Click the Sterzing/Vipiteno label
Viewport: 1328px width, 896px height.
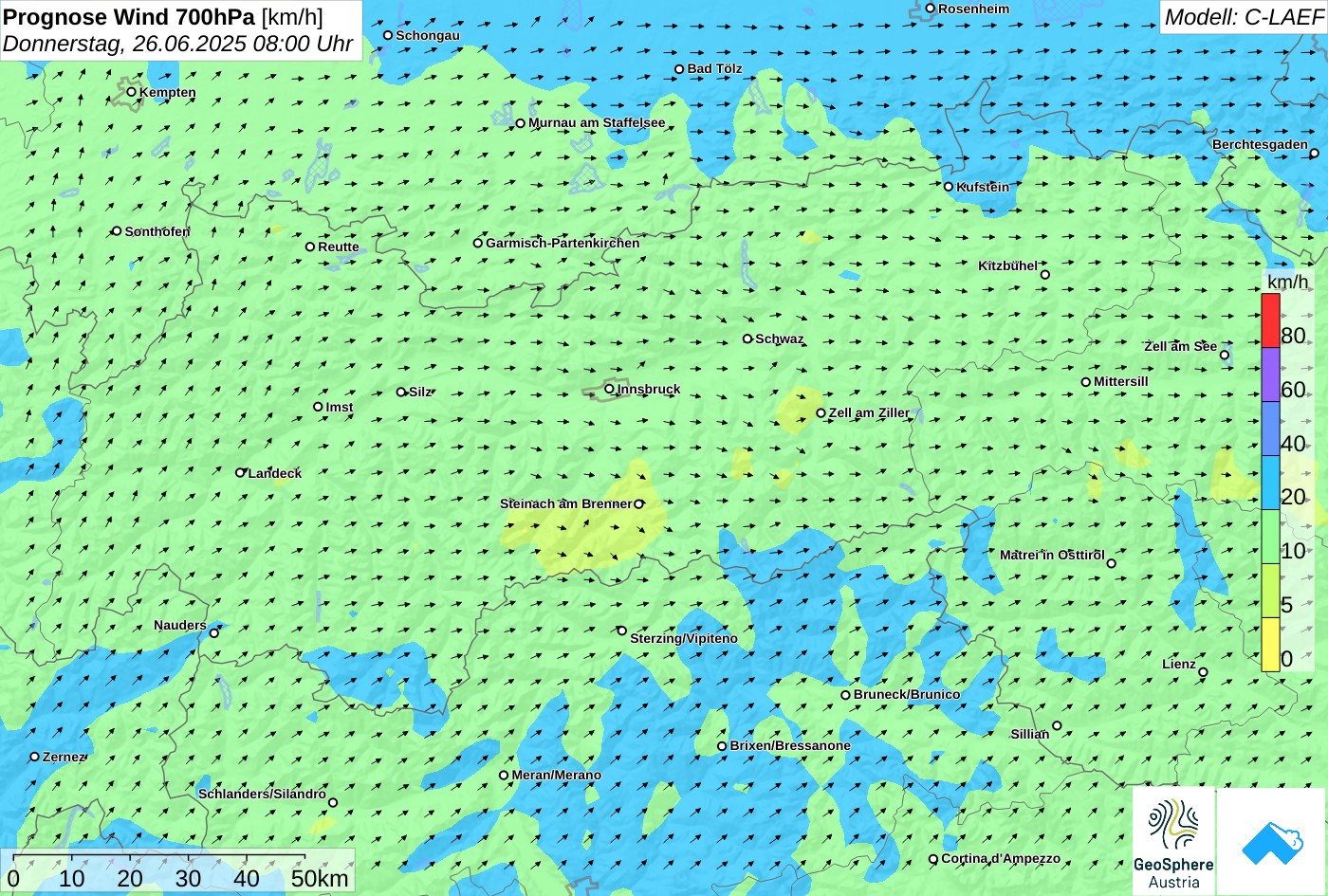click(x=684, y=638)
